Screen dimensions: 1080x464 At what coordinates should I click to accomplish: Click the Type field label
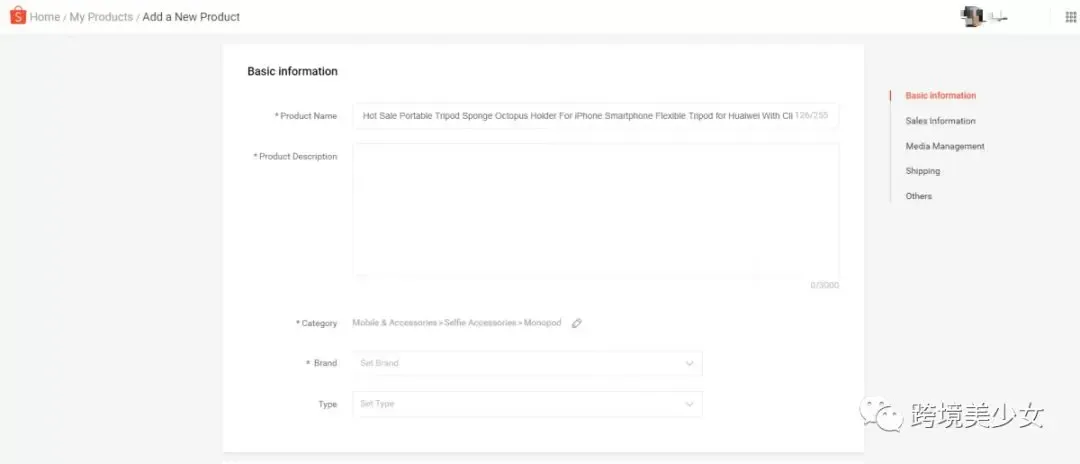328,405
